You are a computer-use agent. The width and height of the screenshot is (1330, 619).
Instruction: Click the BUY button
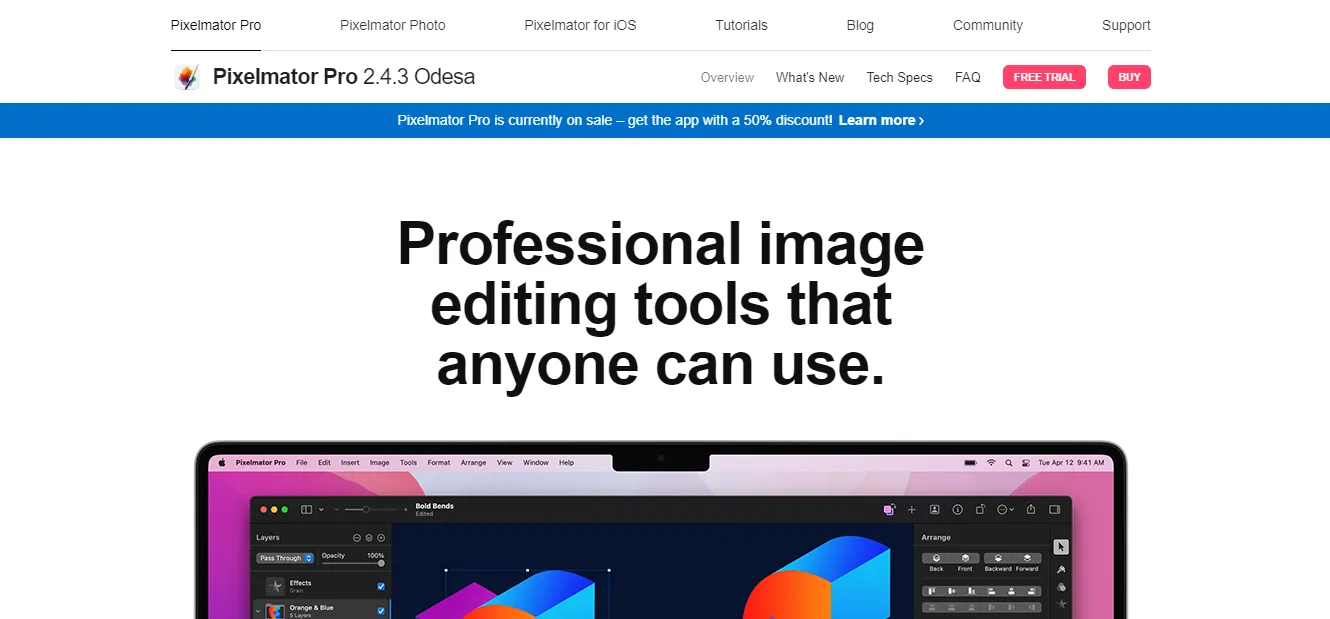point(1129,77)
